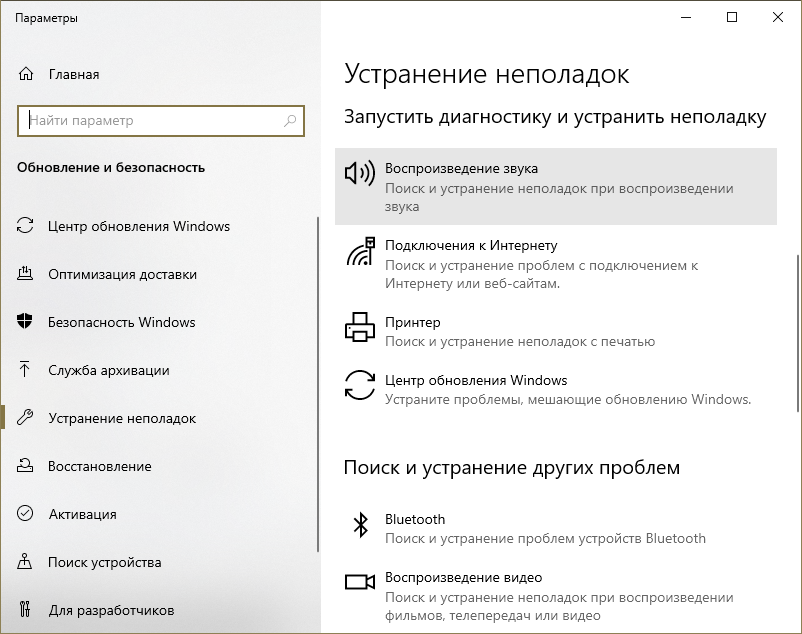
Task: Click the speaker icon for sound playback troubleshooter
Action: (x=359, y=172)
